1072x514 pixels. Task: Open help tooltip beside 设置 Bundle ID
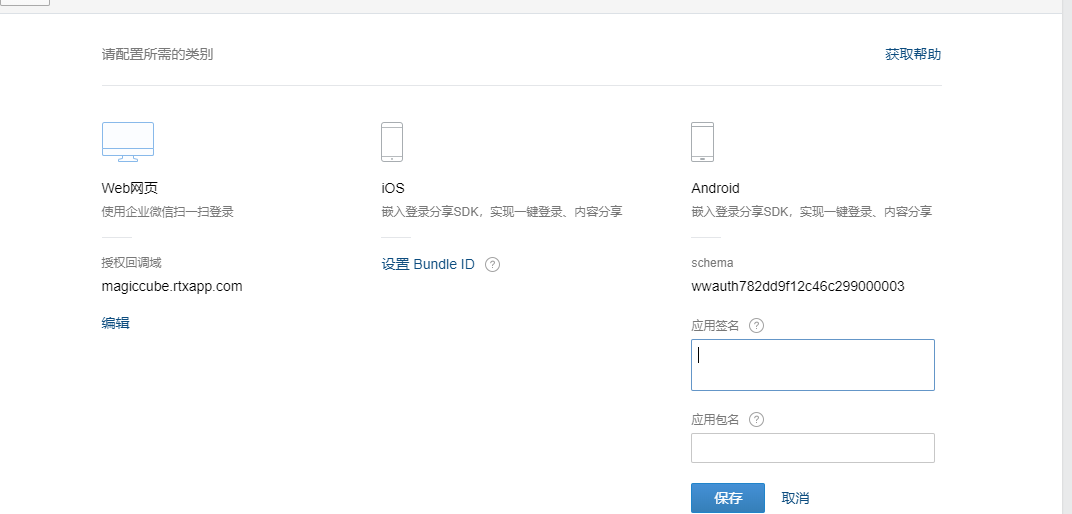coord(492,265)
